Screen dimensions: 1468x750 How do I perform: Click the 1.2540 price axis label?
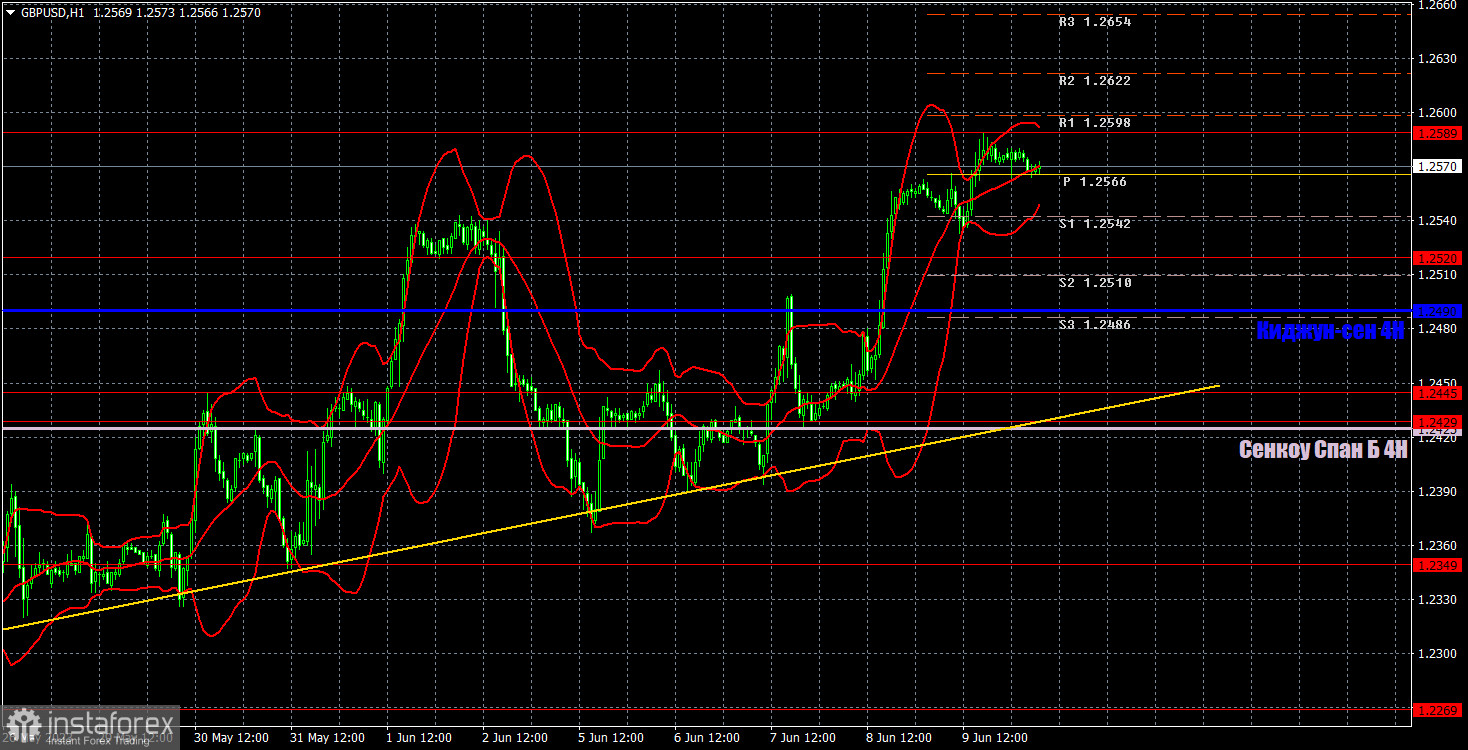tap(1440, 220)
